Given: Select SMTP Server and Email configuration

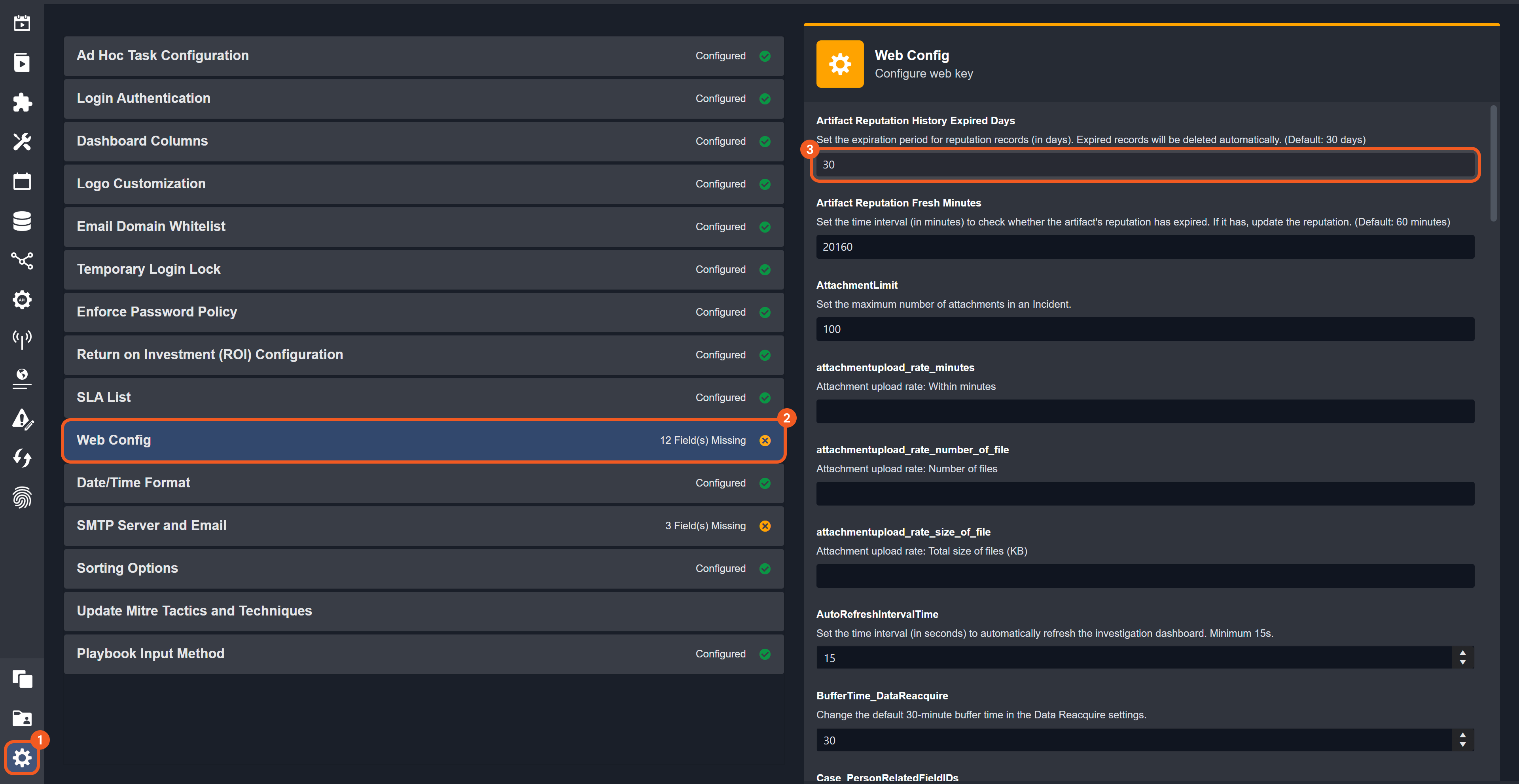Looking at the screenshot, I should tap(423, 526).
